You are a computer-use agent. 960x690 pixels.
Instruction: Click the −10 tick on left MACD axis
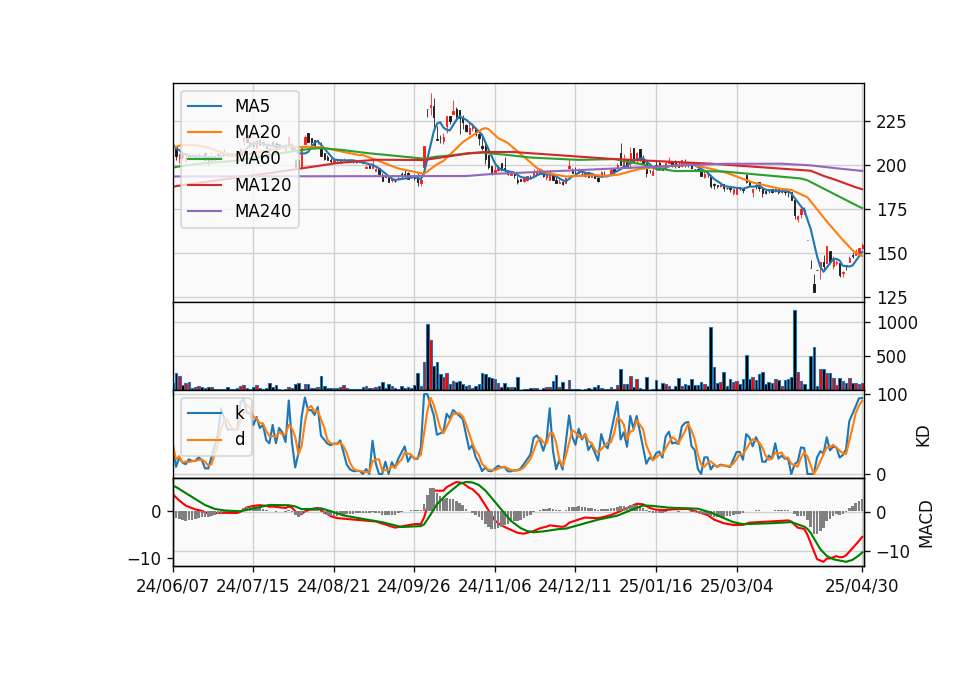(x=144, y=559)
